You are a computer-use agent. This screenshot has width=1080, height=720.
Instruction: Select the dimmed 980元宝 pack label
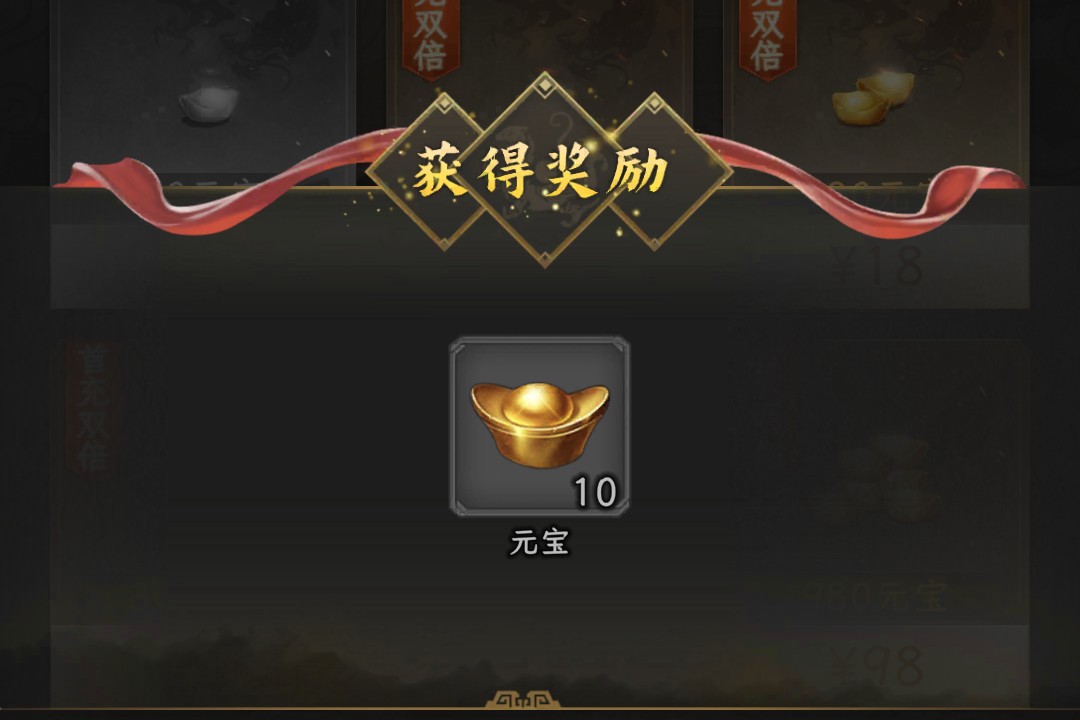coord(876,596)
